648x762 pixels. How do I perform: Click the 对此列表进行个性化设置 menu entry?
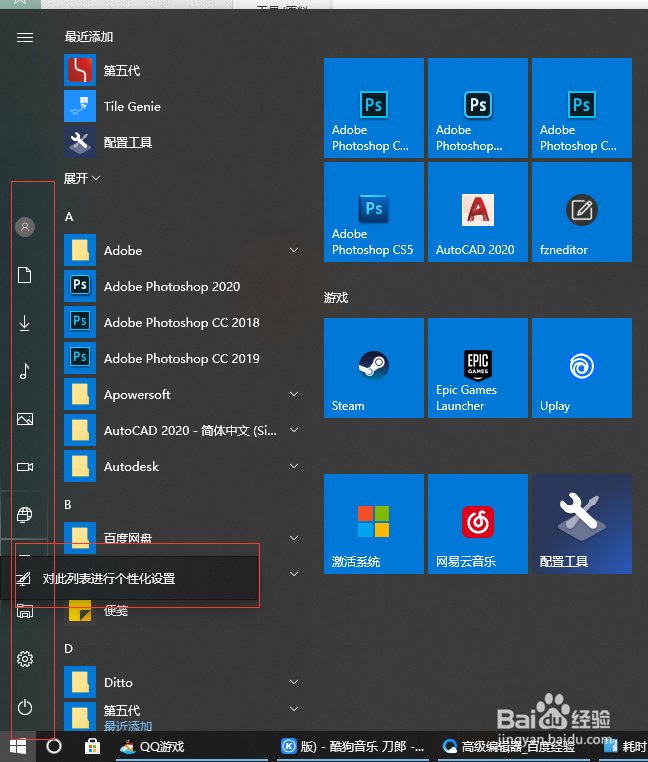pos(129,578)
